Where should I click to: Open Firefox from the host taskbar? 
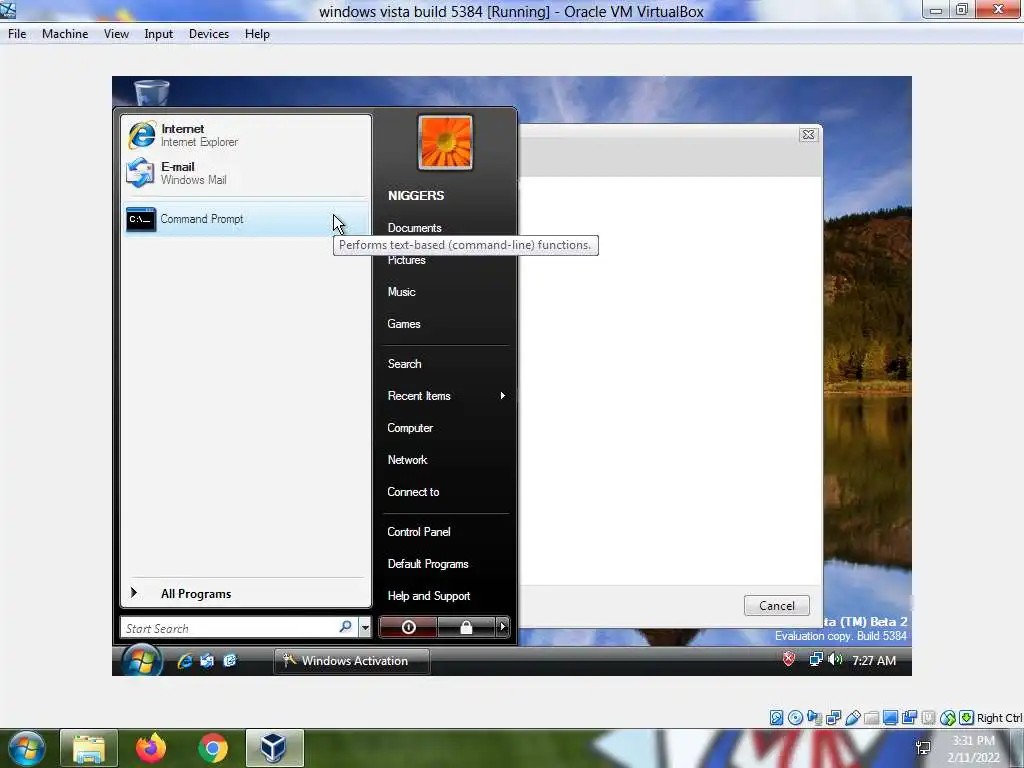[x=151, y=748]
